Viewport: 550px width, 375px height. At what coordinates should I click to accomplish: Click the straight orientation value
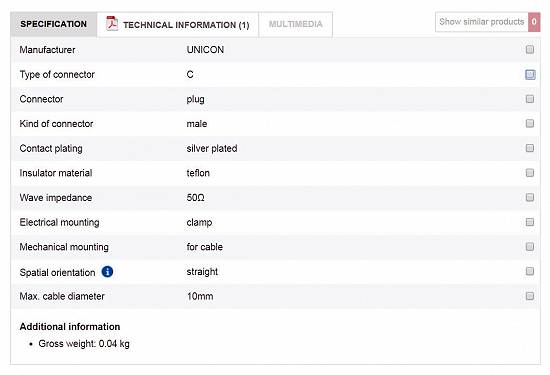coord(202,272)
